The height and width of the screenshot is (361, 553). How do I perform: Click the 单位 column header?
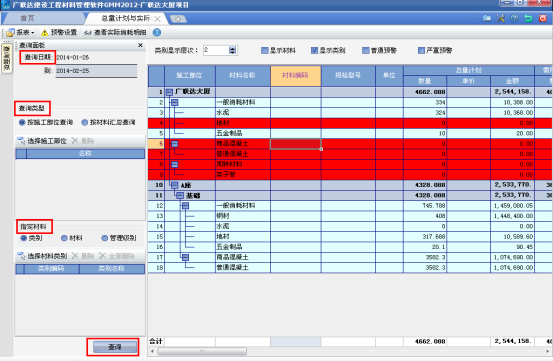click(x=389, y=75)
